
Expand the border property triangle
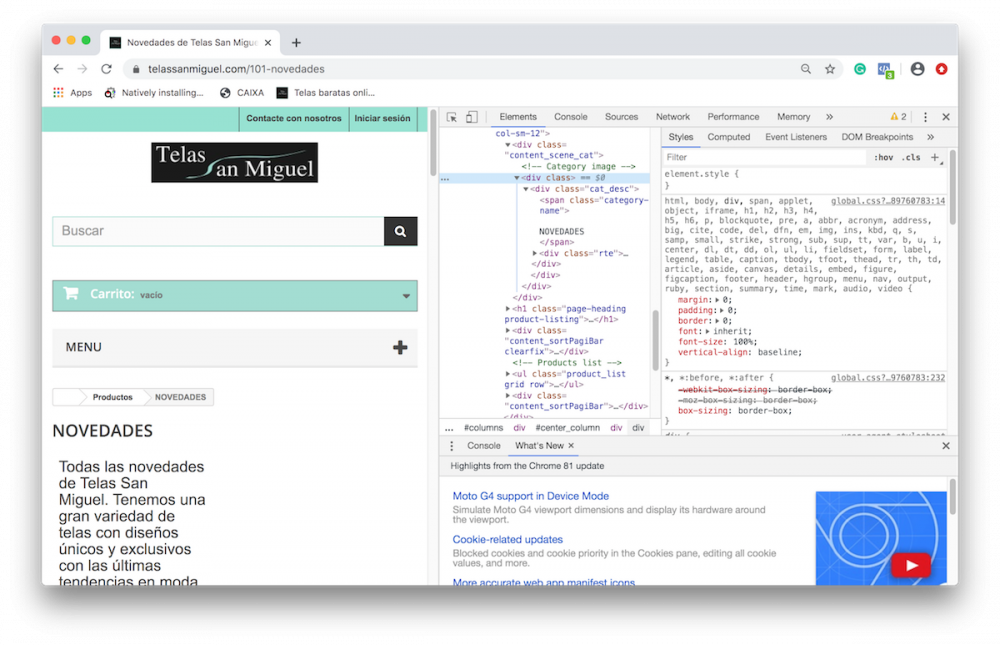[717, 321]
